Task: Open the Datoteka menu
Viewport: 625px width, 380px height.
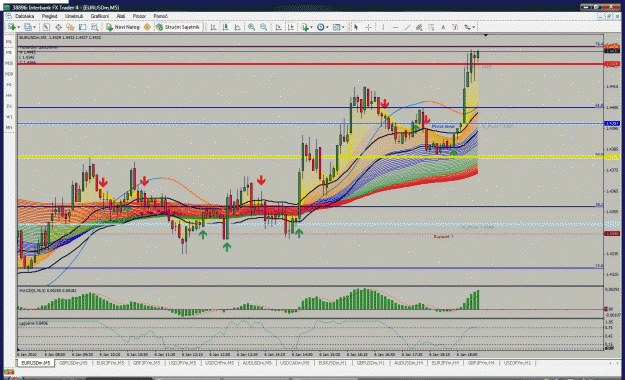Action: click(24, 16)
